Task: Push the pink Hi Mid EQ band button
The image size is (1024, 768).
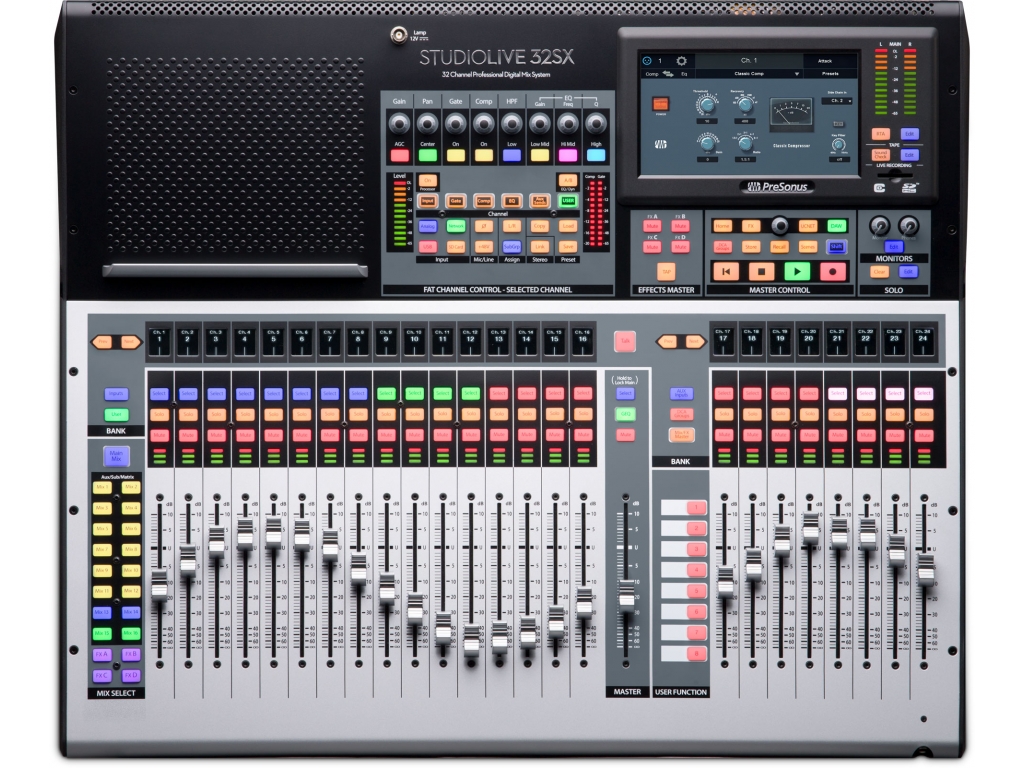Action: tap(568, 155)
